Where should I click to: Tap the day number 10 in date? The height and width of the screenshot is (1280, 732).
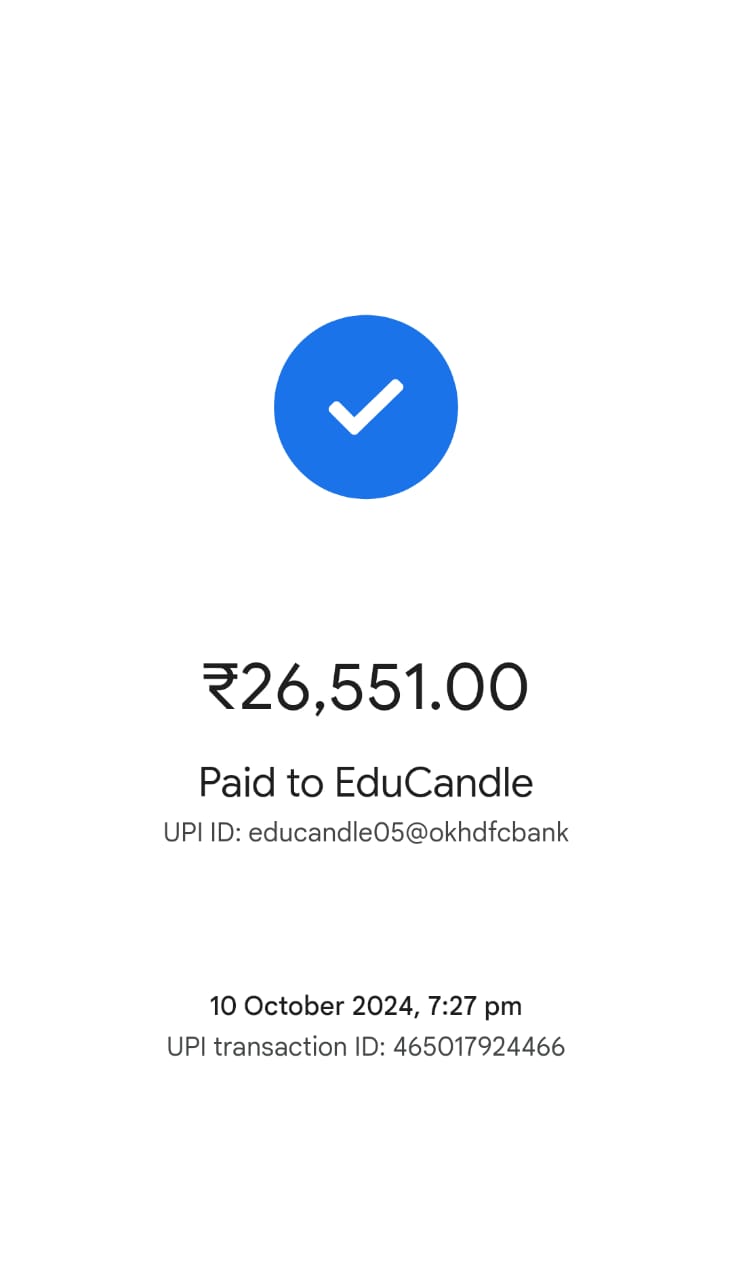(x=222, y=1006)
